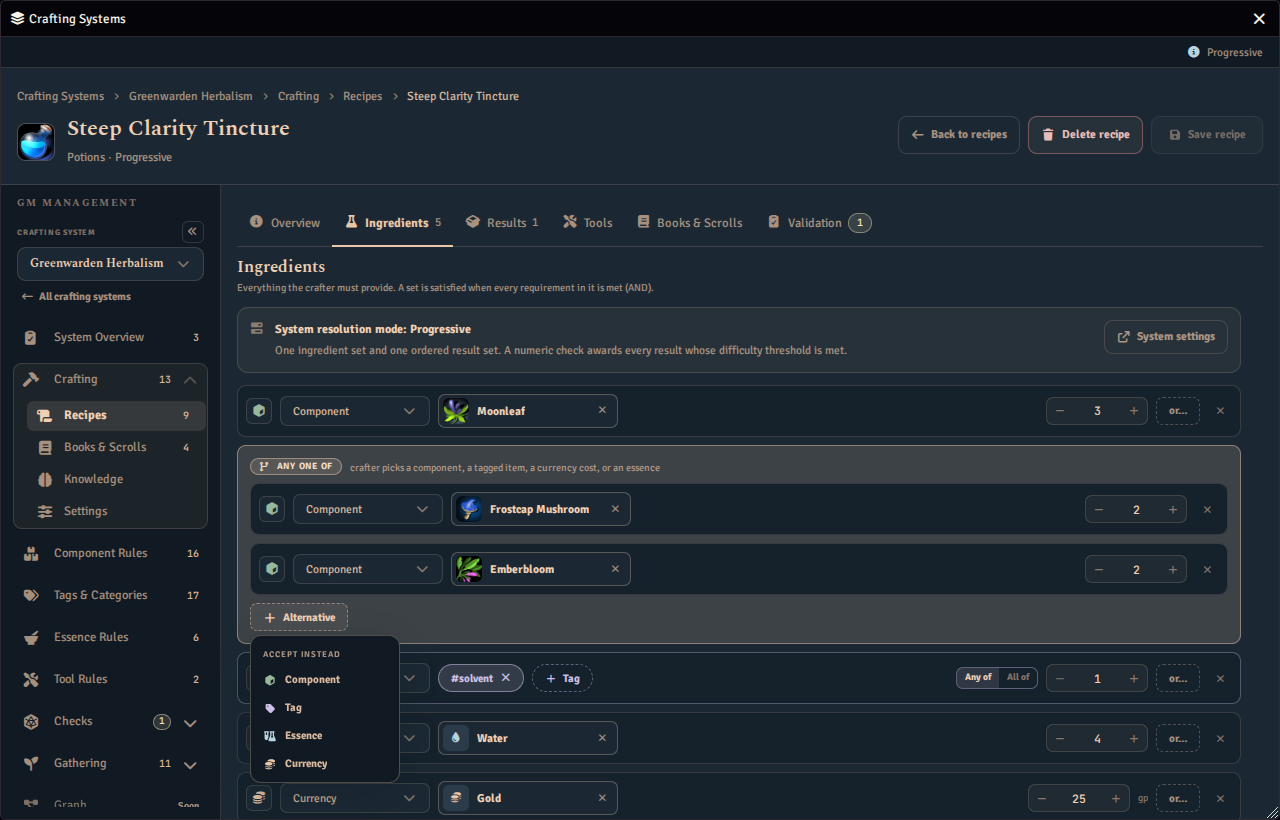Viewport: 1280px width, 820px height.
Task: Click the Emberbloom row cube icon
Action: tap(272, 569)
